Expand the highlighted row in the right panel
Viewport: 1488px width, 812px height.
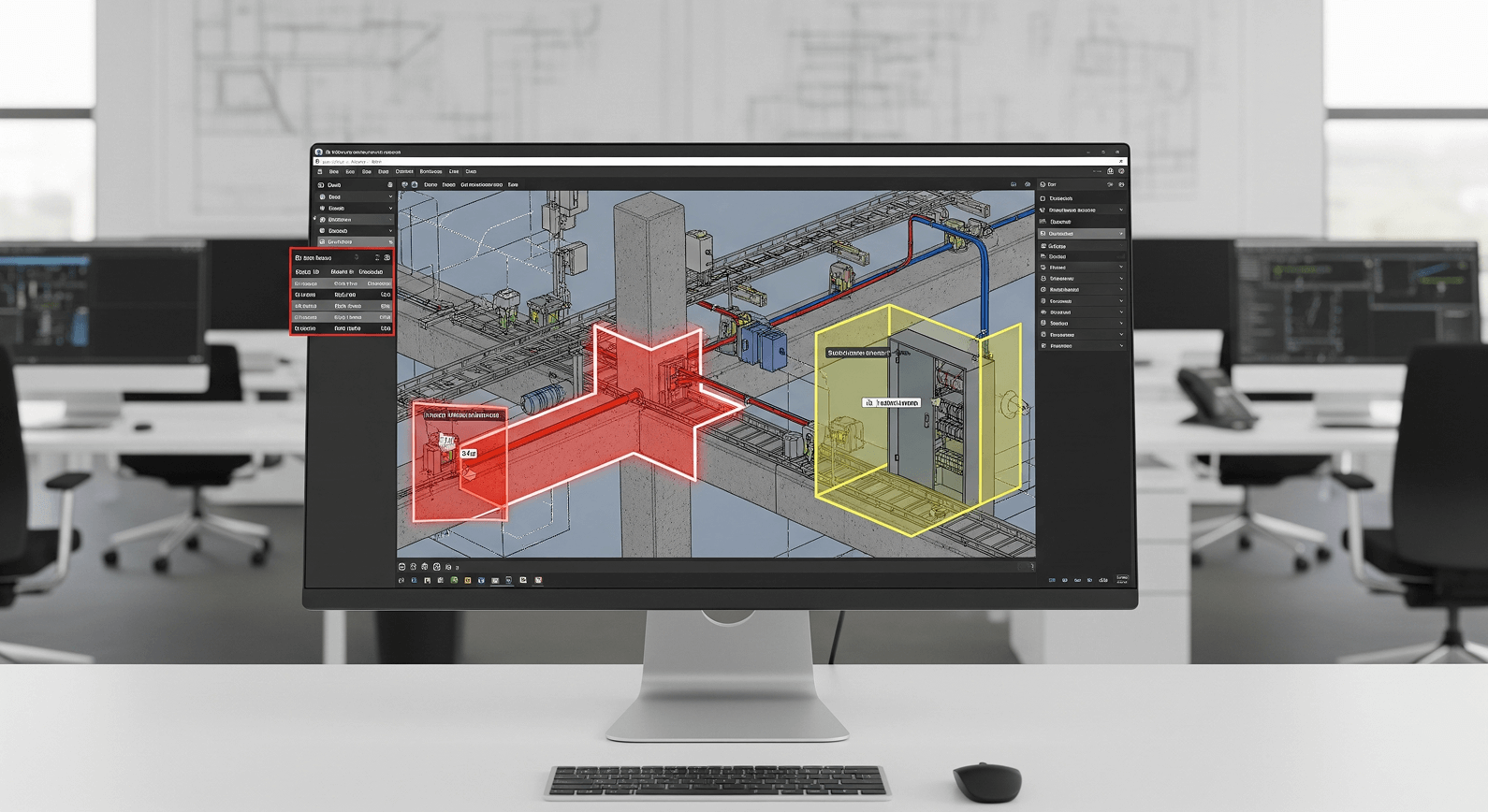tap(1121, 234)
